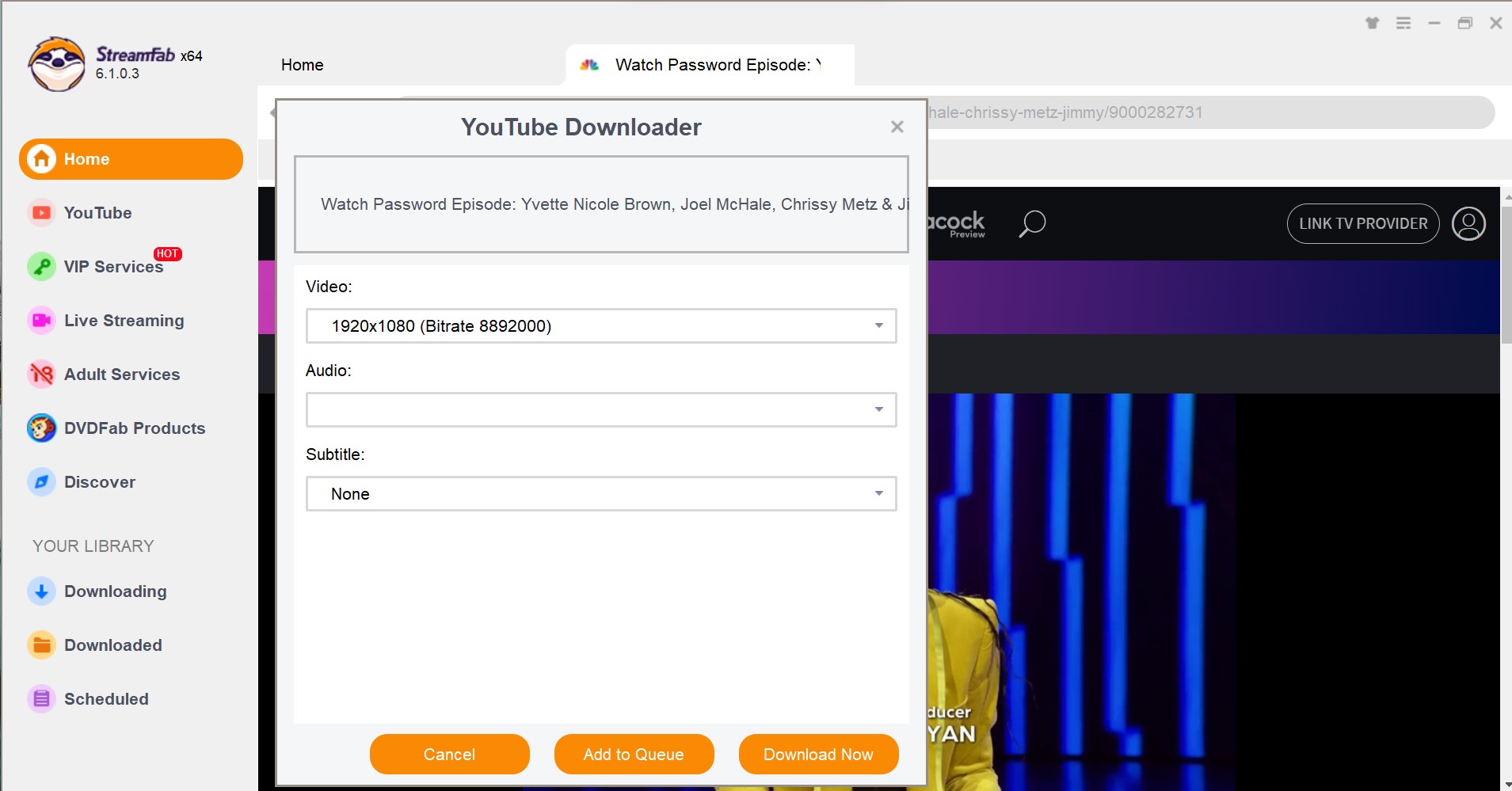Click the Downloading arrow icon
The image size is (1512, 791).
pyautogui.click(x=41, y=591)
